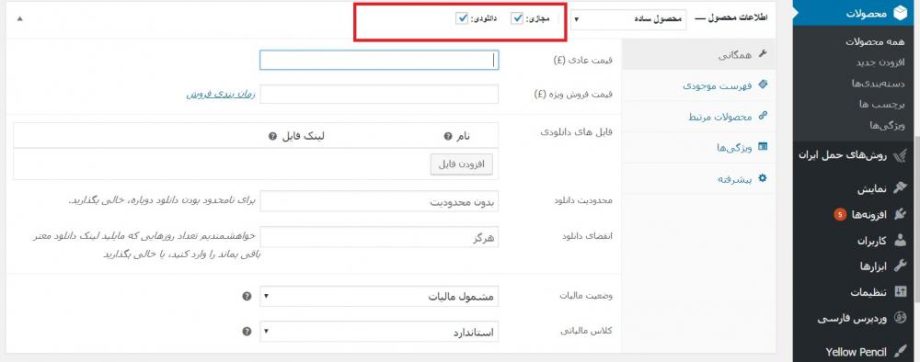920x362 pixels.
Task: Click the Plugins plug icon
Action: click(x=899, y=215)
